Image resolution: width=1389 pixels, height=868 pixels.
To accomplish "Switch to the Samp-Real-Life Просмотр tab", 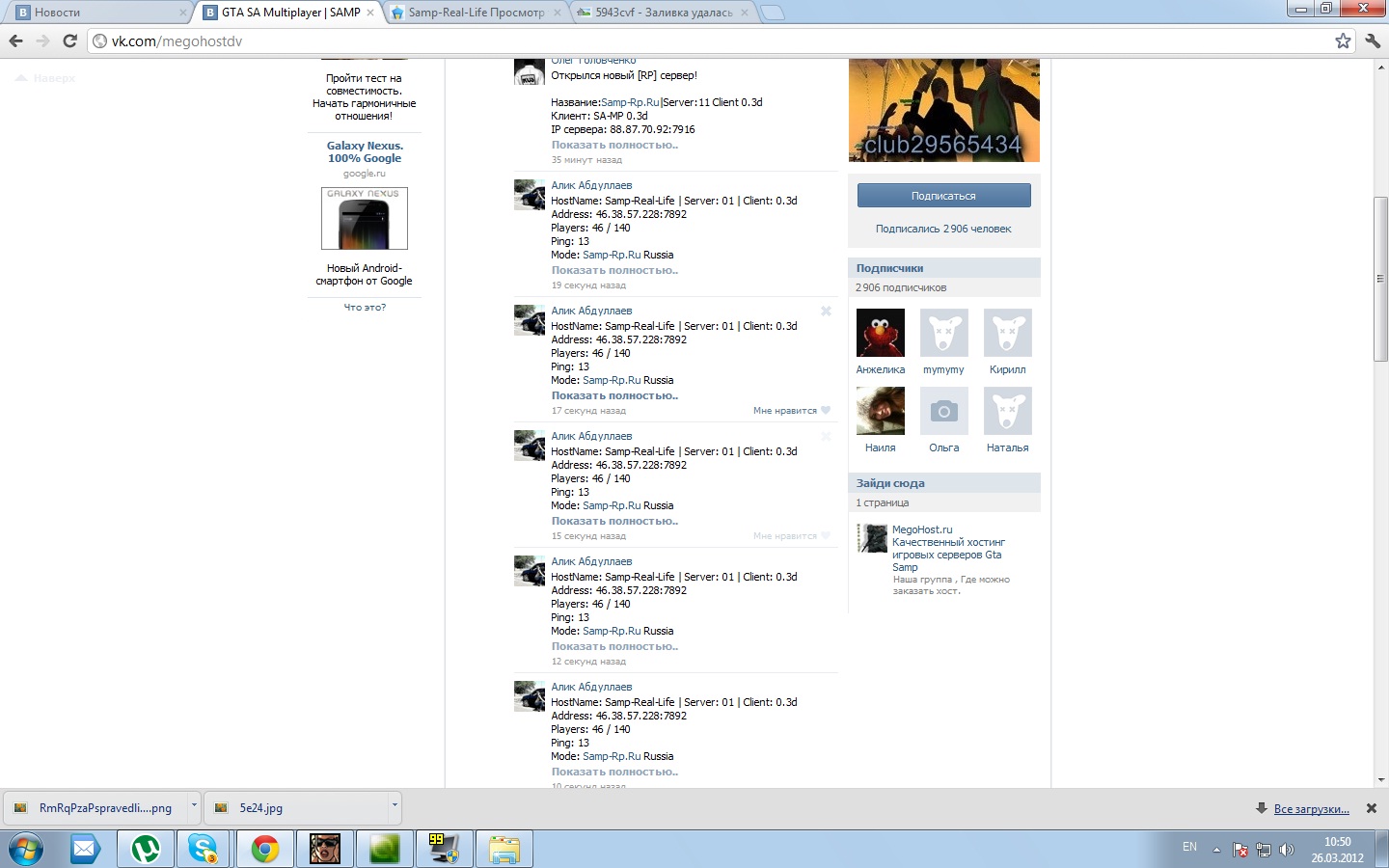I will tap(477, 13).
